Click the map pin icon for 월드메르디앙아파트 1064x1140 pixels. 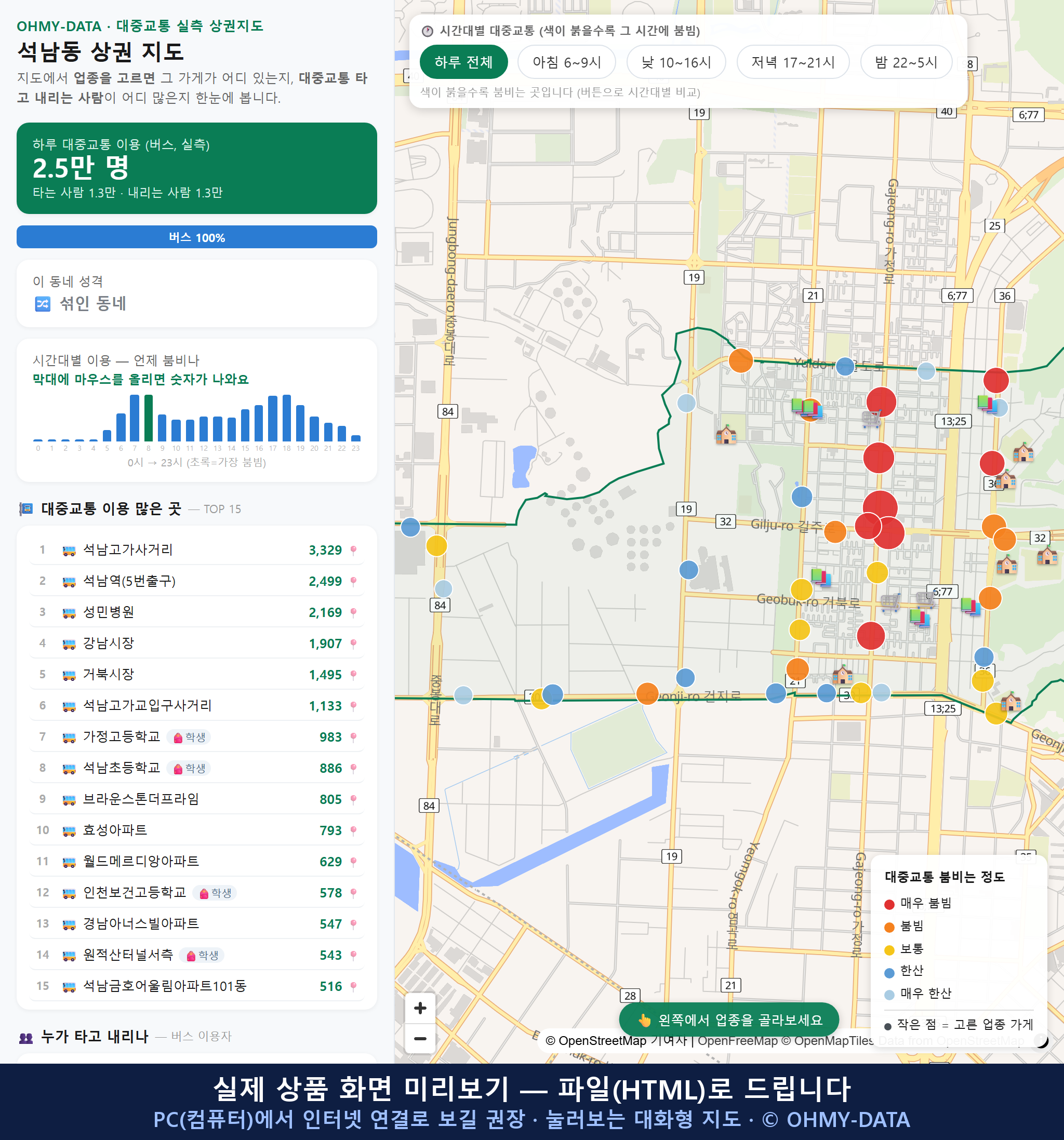click(353, 862)
